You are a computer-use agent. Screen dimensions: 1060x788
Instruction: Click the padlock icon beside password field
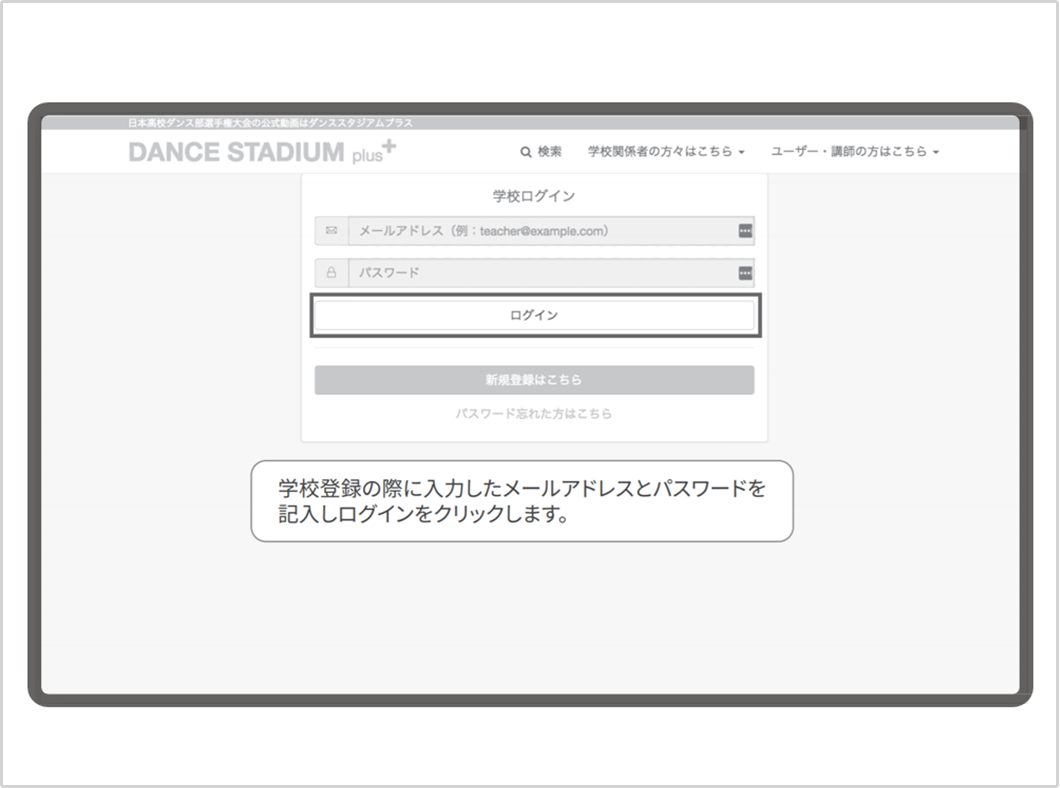tap(331, 273)
